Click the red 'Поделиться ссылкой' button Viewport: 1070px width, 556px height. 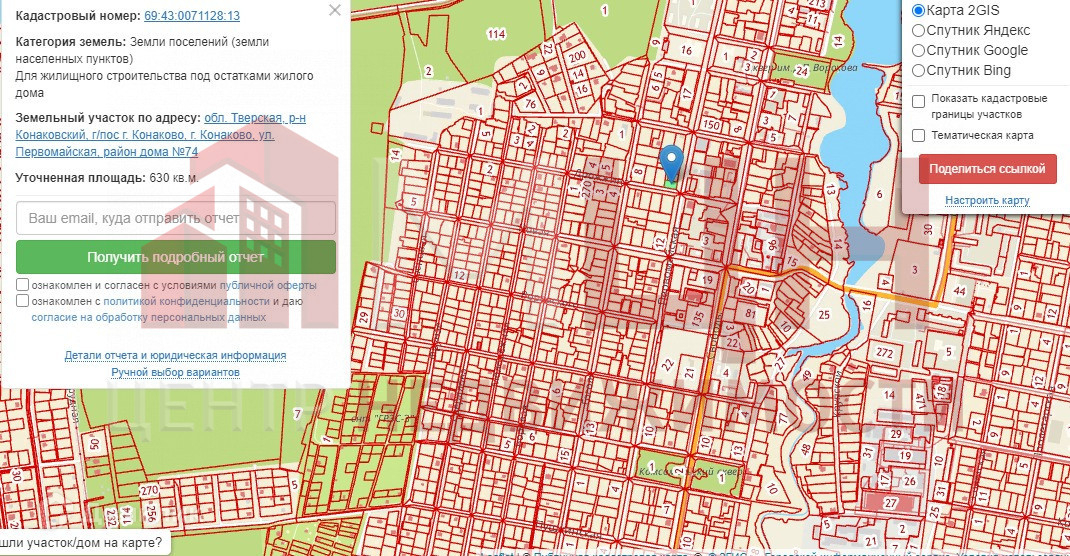tap(987, 169)
